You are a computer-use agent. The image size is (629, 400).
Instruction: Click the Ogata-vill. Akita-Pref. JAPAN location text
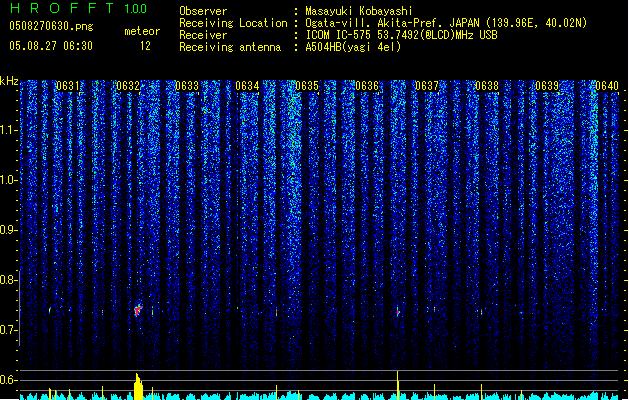446,23
